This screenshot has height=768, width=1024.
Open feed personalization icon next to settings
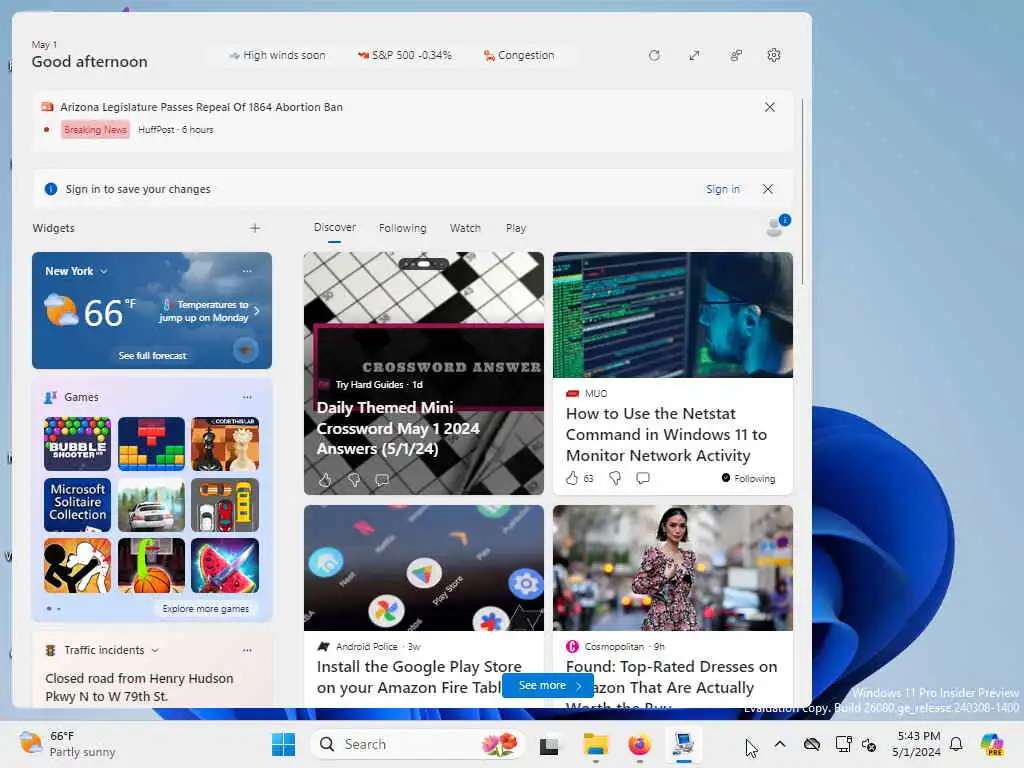pyautogui.click(x=735, y=56)
